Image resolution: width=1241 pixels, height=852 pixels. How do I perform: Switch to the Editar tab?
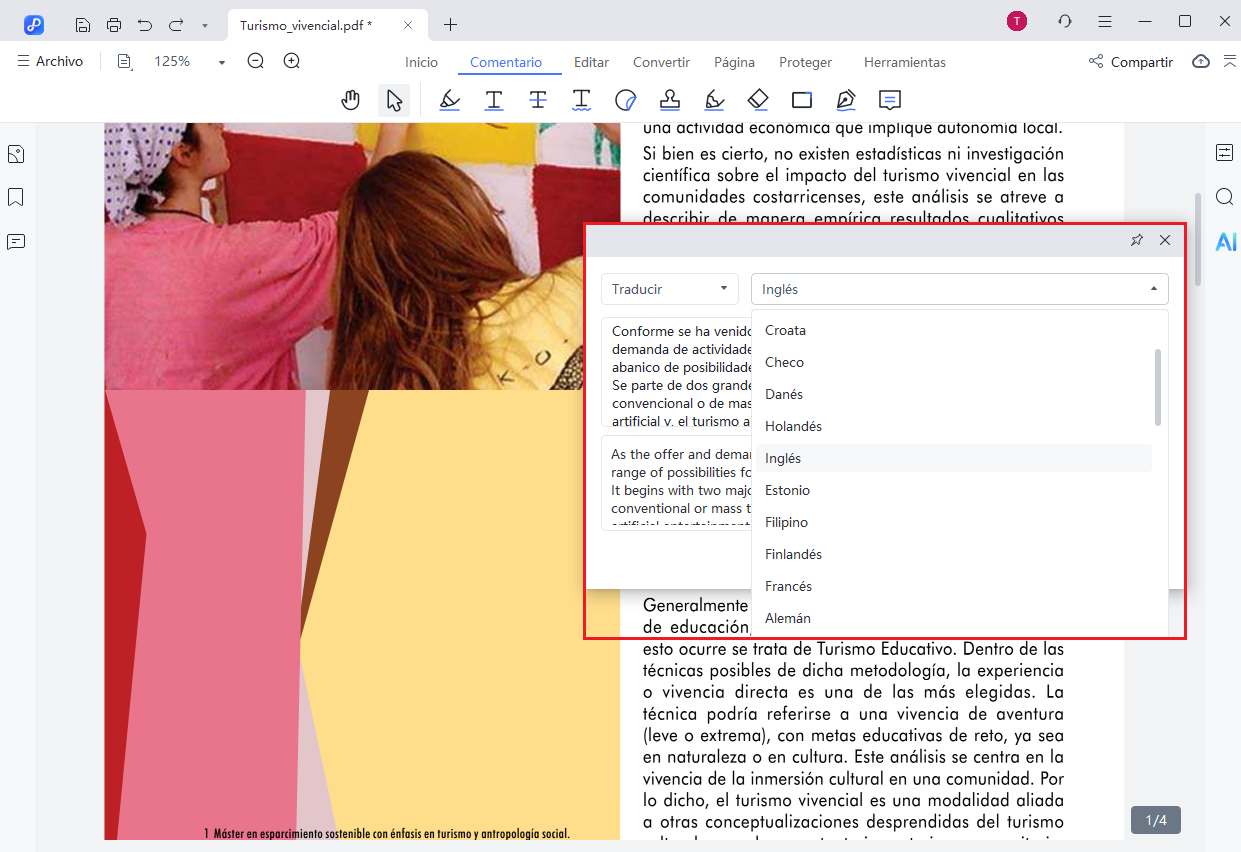[x=591, y=62]
